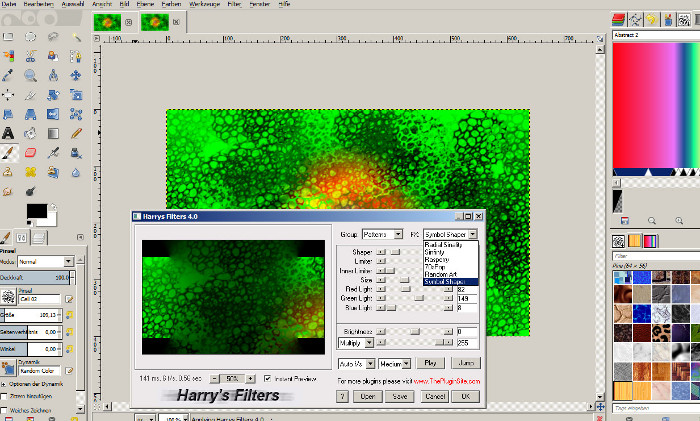Screen dimensions: 700x421
Task: Click the help question mark button in Harry's Filters
Action: (x=343, y=396)
